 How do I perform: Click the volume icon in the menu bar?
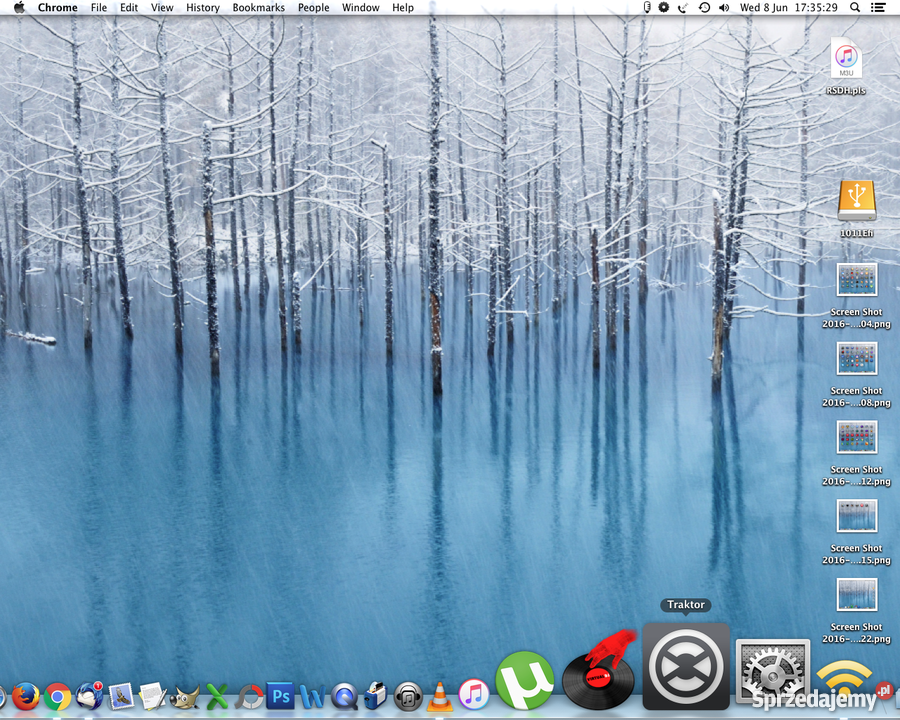(723, 8)
